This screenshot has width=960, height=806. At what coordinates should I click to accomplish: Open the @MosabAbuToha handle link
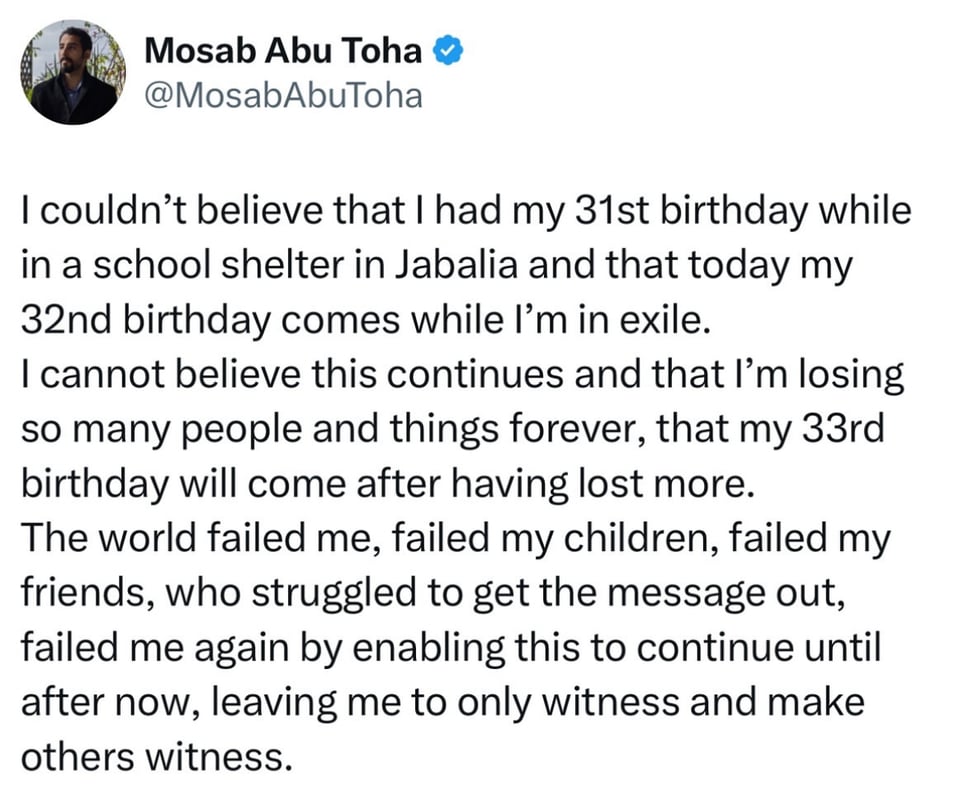pos(284,96)
